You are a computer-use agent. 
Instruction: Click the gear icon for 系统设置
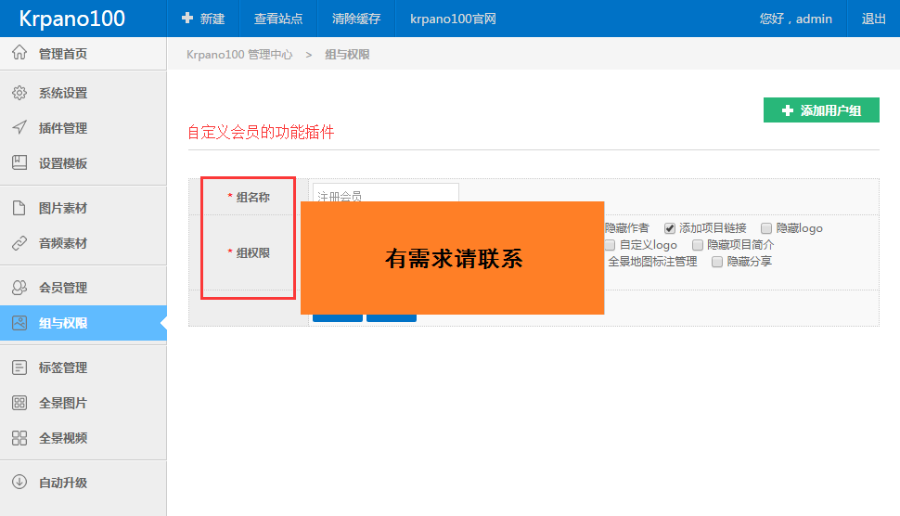pos(20,92)
